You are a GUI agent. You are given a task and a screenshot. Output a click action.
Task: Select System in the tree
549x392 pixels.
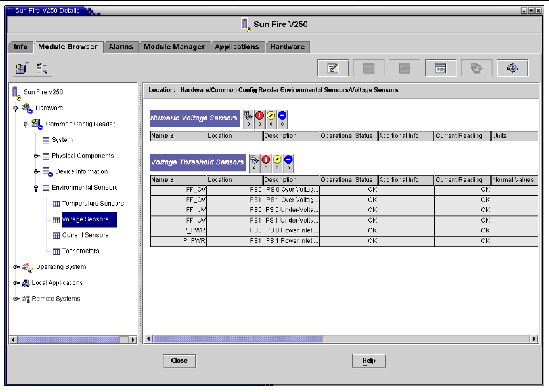coord(62,140)
